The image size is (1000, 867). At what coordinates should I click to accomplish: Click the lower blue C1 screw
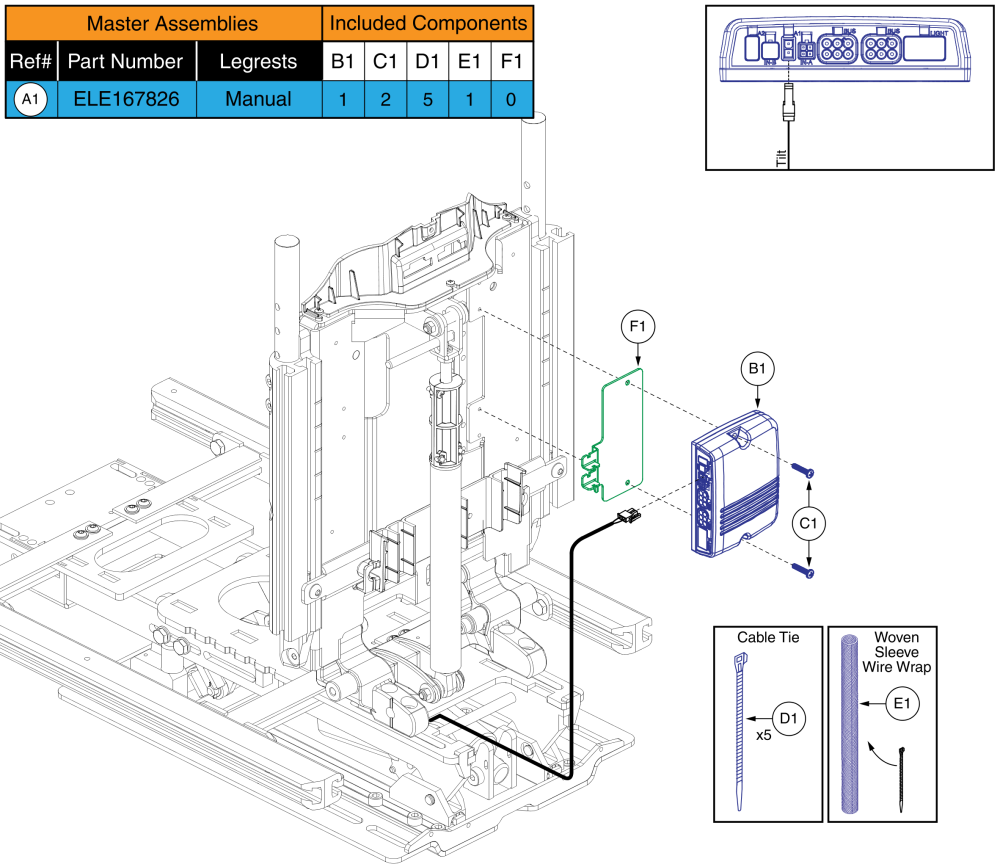click(802, 570)
